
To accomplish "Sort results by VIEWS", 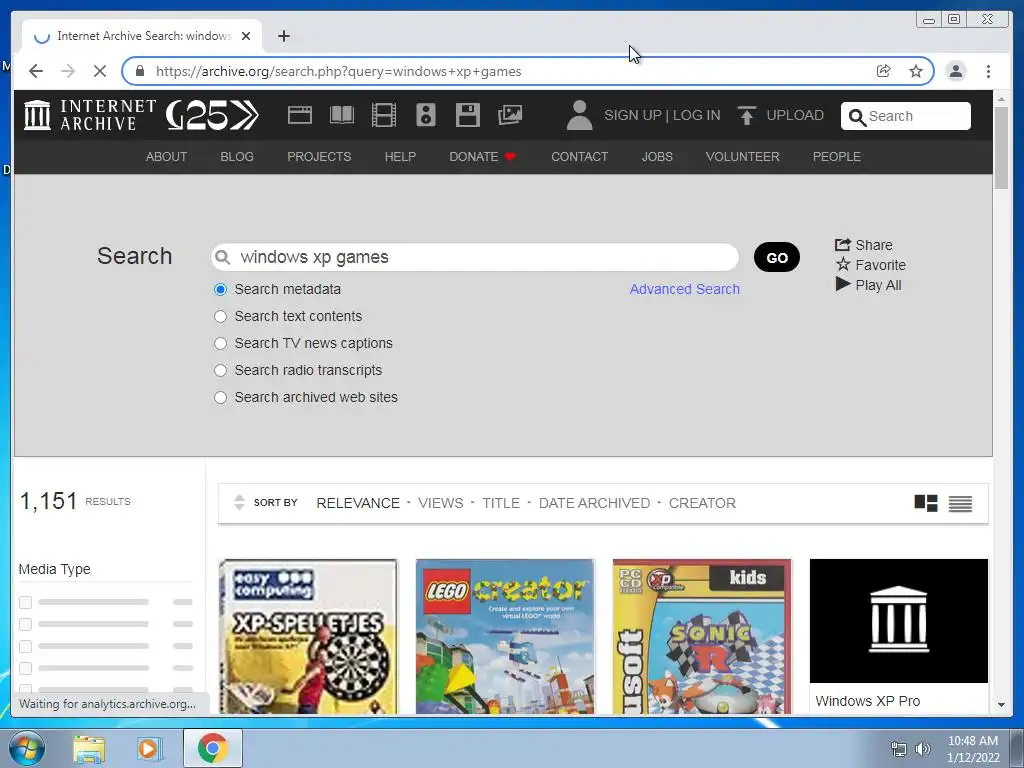I will click(441, 503).
